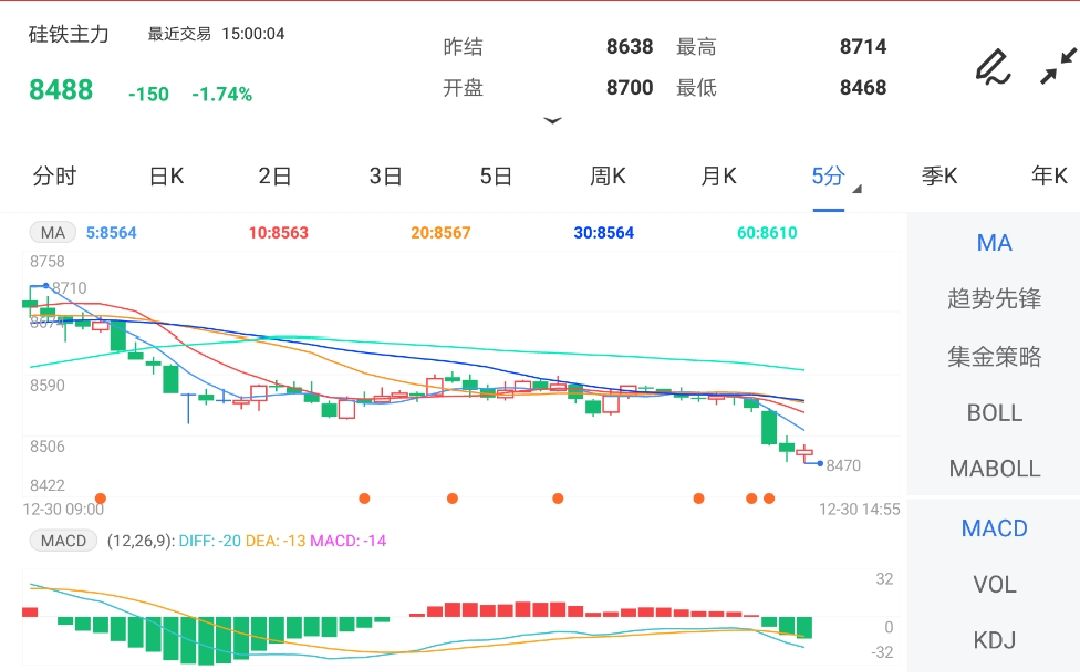Tap the 昨结 8638 value
This screenshot has height=672, width=1080.
(630, 47)
